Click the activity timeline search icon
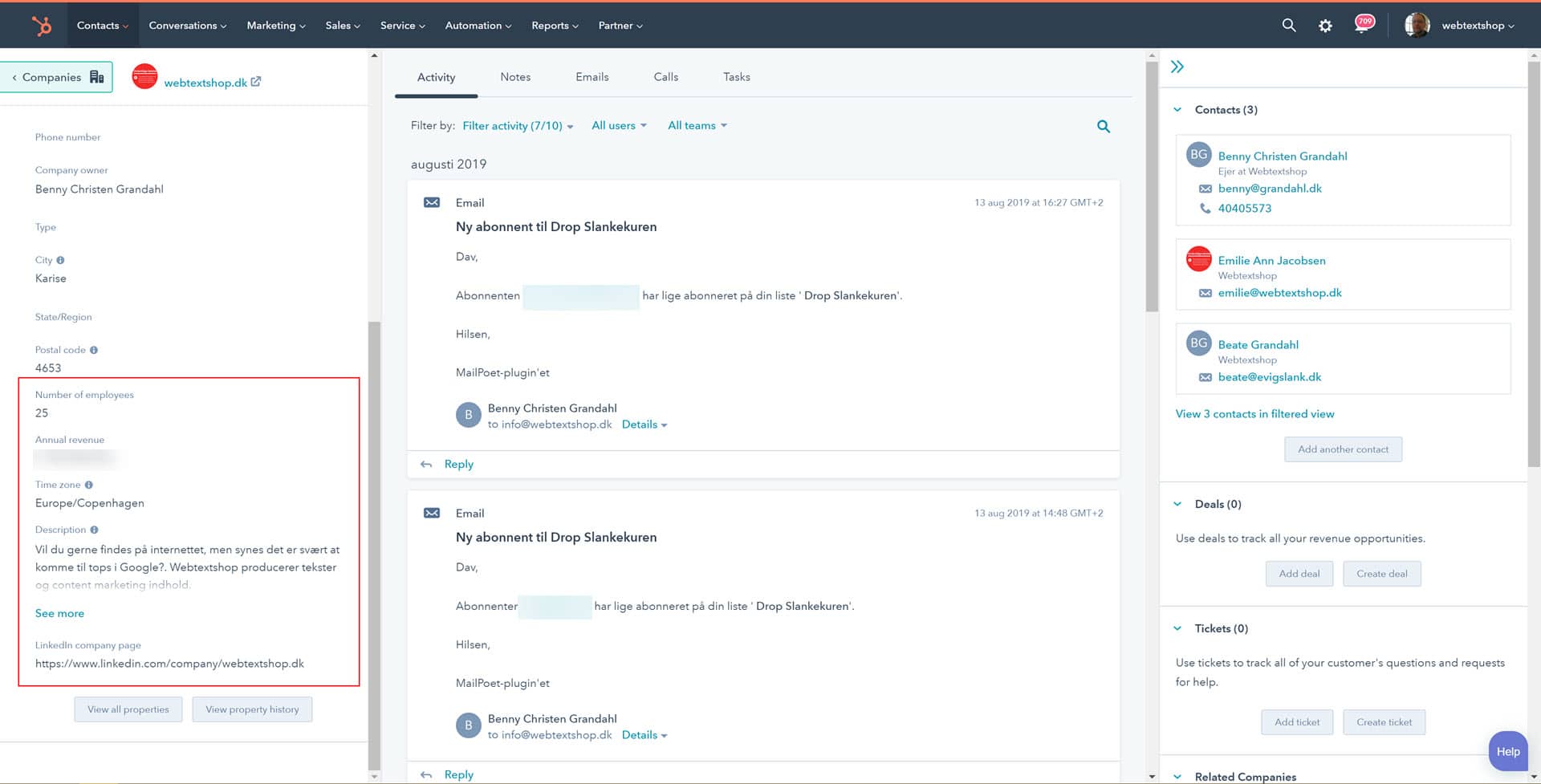Viewport: 1541px width, 784px height. coord(1104,126)
